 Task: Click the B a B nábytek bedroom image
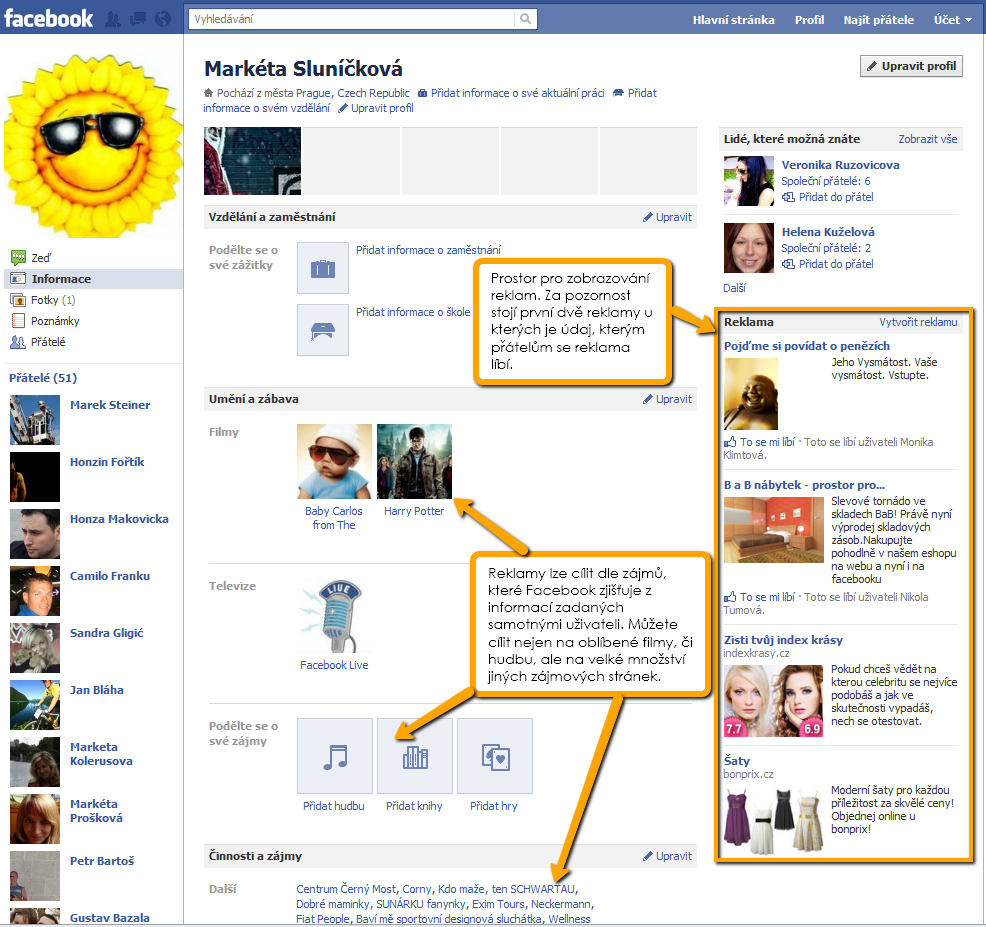click(773, 530)
